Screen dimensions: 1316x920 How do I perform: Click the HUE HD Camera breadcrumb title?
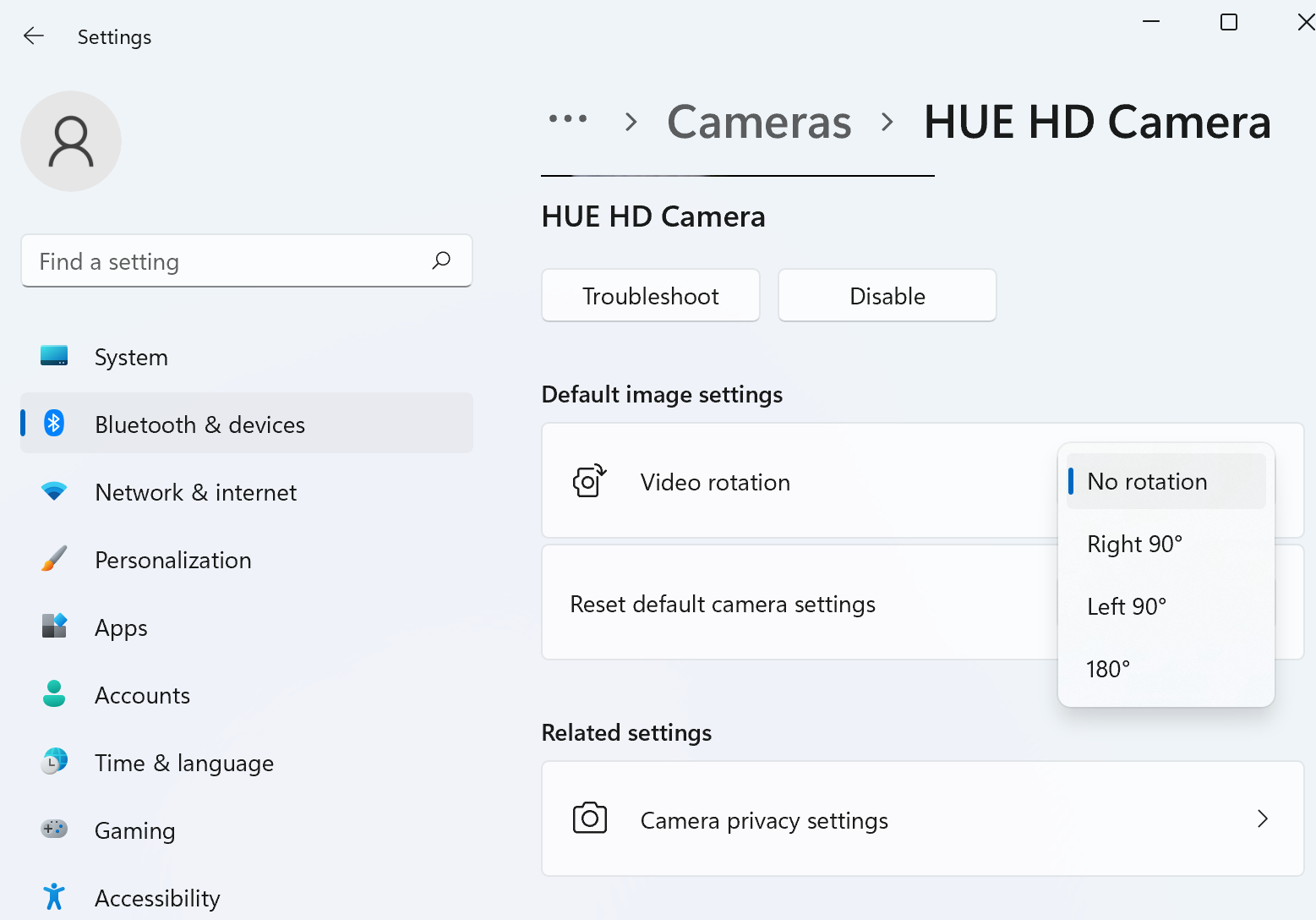[x=1097, y=122]
